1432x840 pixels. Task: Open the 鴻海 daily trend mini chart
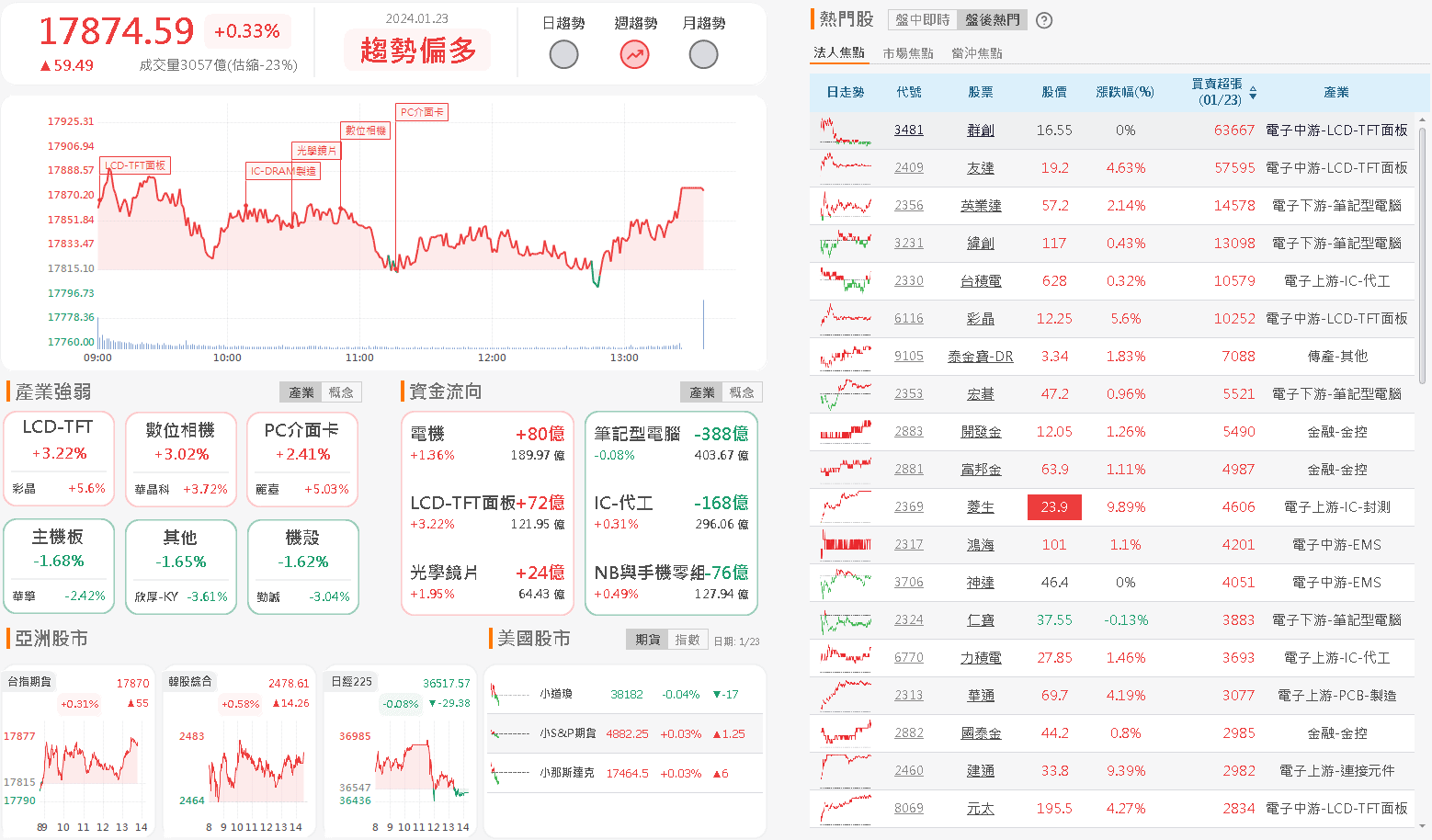tap(846, 545)
